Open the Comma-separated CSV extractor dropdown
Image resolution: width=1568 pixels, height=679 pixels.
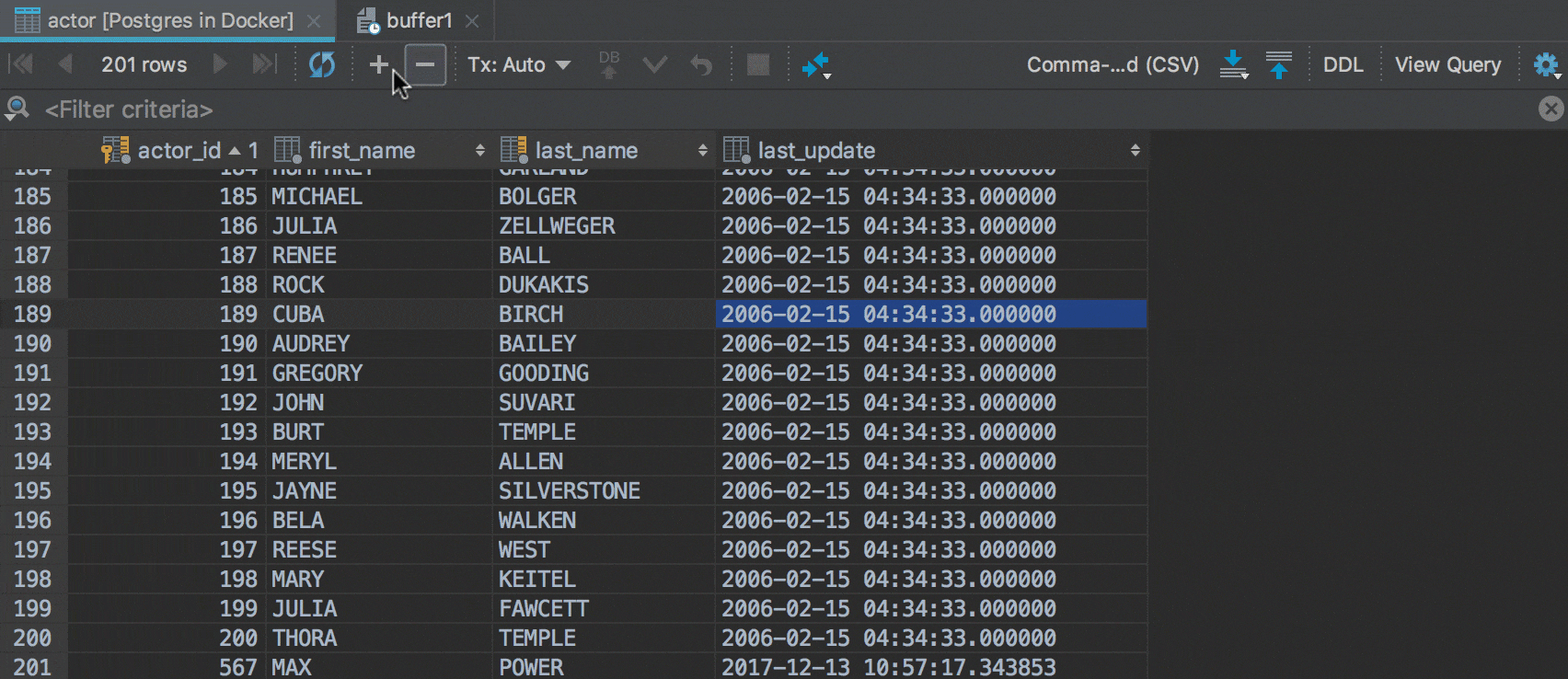1113,64
